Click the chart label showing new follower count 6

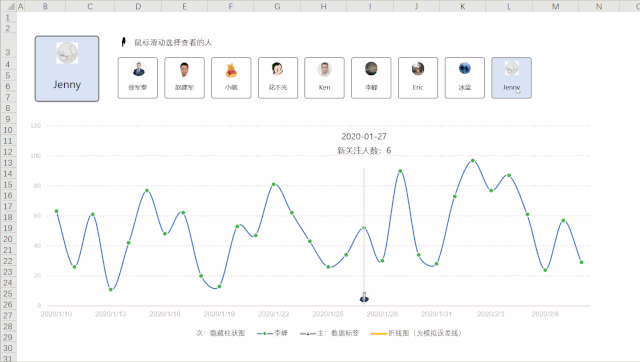click(364, 151)
